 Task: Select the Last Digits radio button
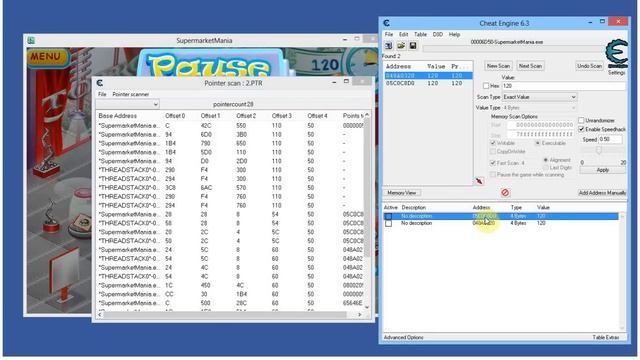click(546, 168)
